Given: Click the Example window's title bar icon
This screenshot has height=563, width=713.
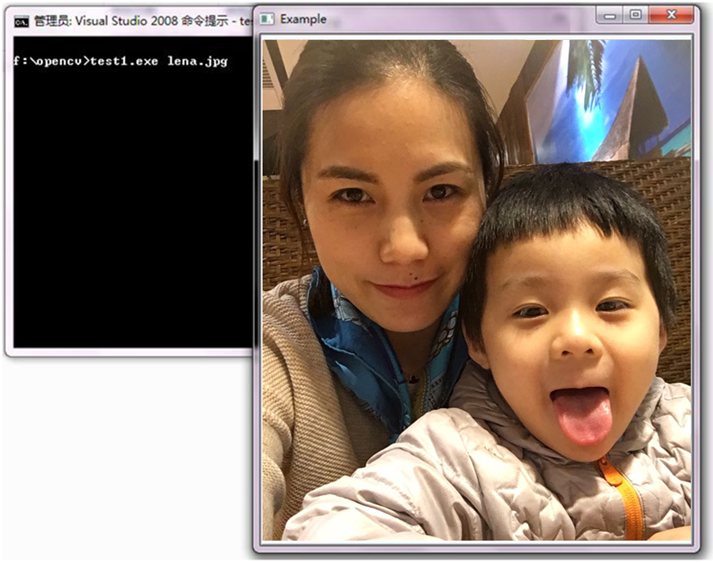Looking at the screenshot, I should [x=267, y=19].
